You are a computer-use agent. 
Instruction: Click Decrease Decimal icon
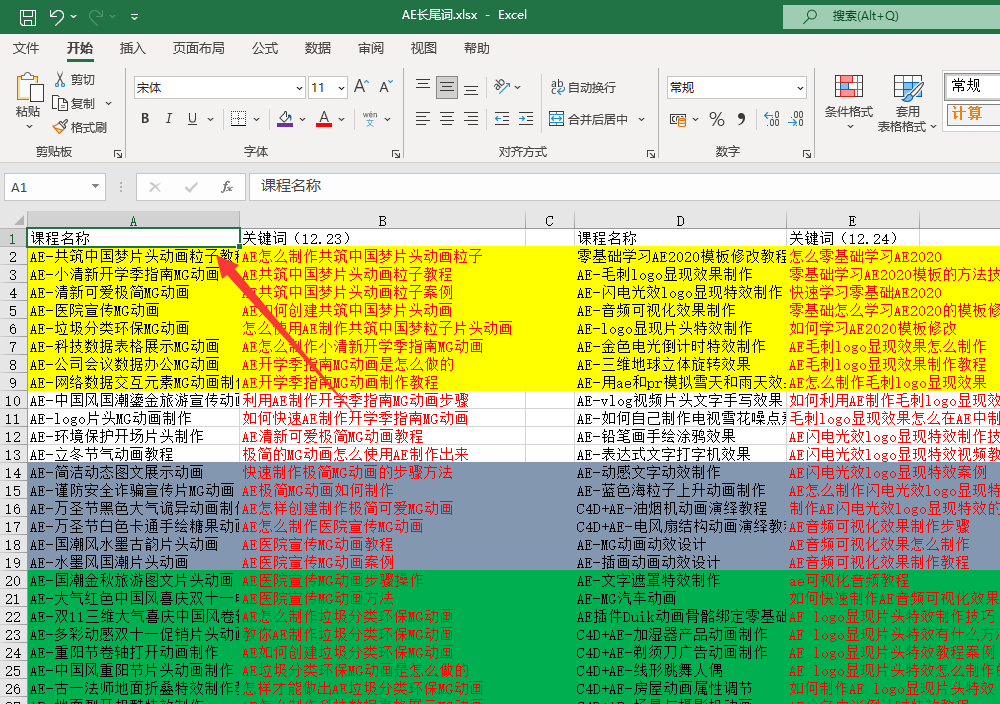point(796,119)
